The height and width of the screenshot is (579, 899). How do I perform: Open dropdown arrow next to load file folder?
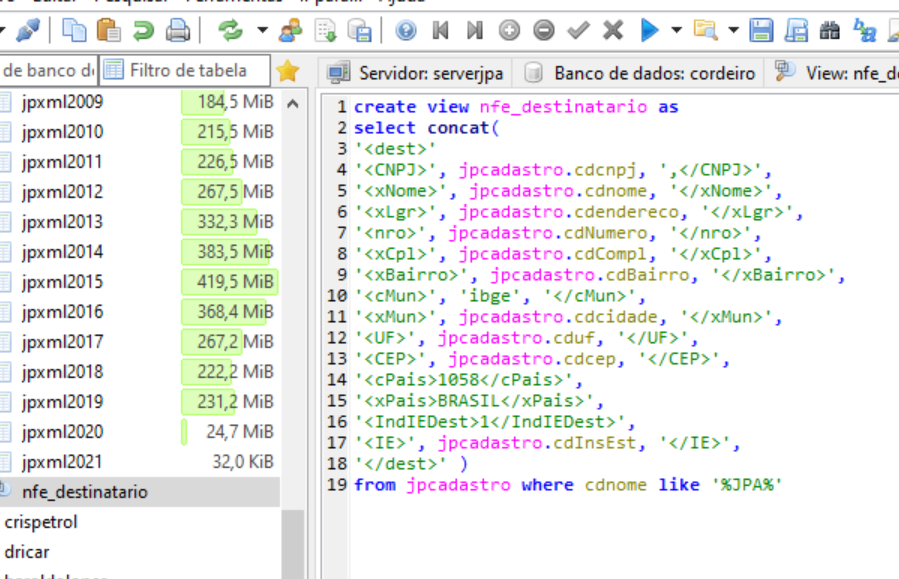(735, 31)
